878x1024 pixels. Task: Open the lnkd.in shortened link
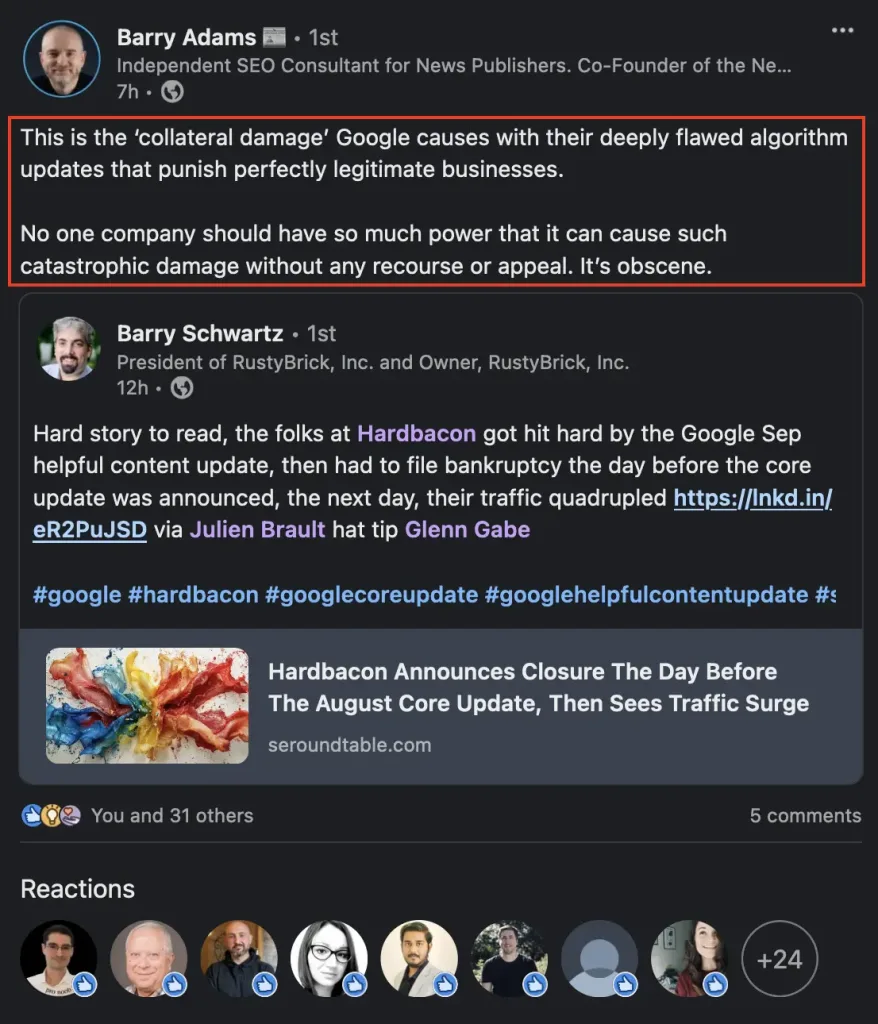coord(752,498)
